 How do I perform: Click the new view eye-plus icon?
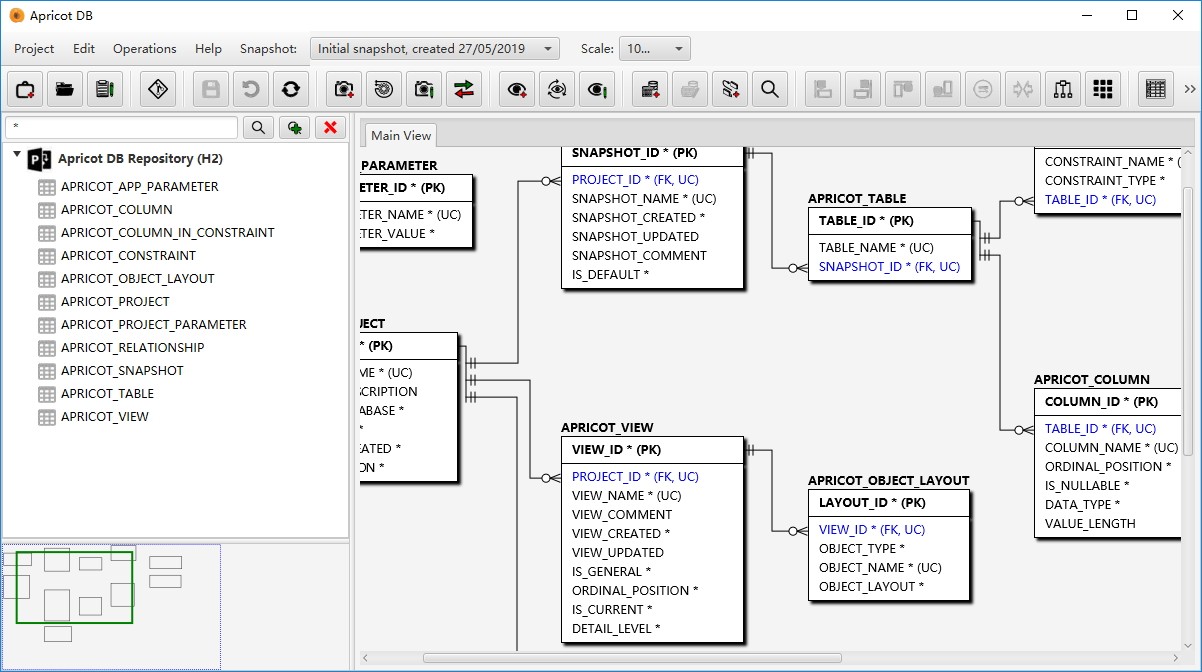point(517,89)
